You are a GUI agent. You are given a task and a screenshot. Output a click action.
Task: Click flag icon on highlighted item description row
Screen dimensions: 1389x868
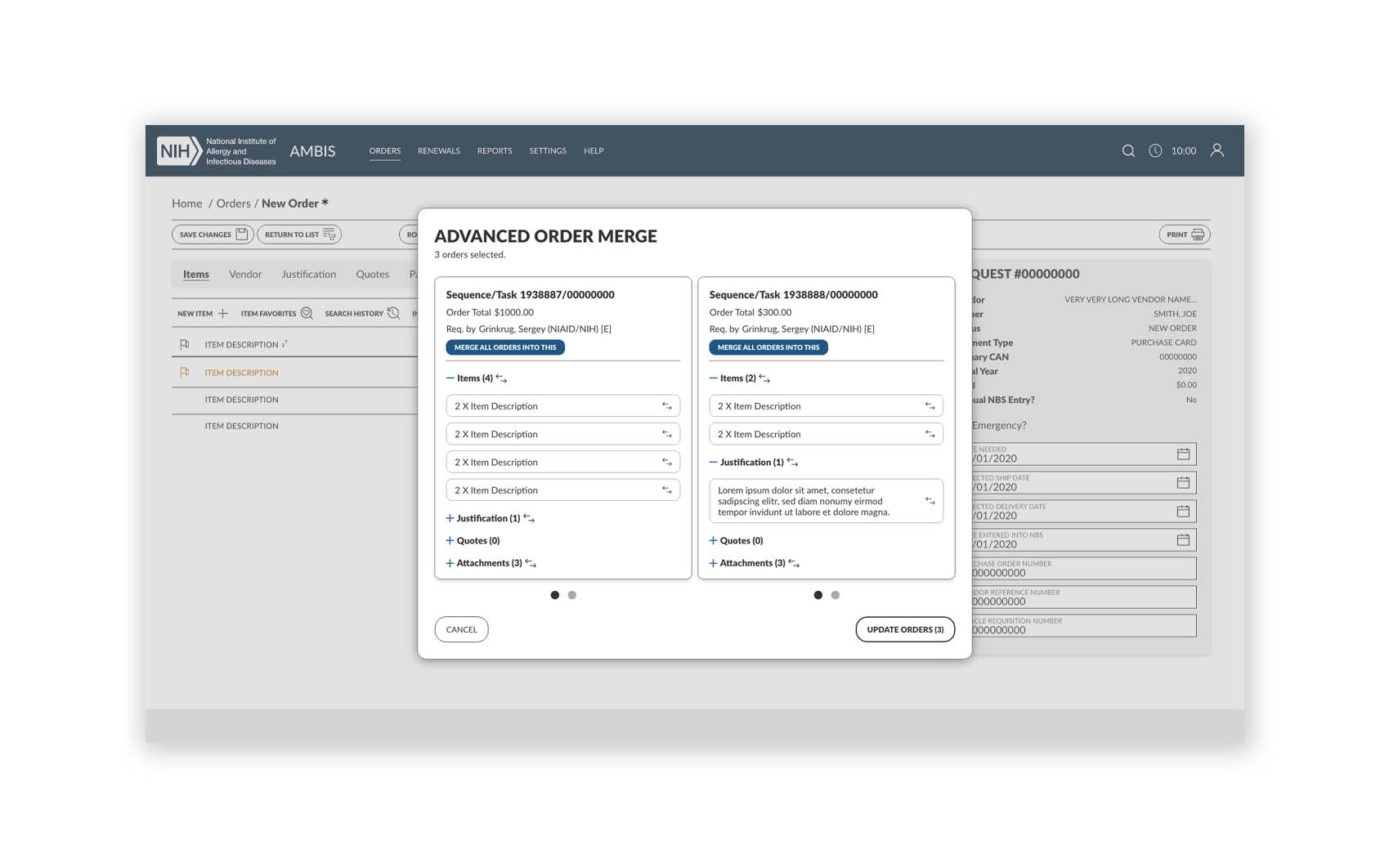pos(185,372)
